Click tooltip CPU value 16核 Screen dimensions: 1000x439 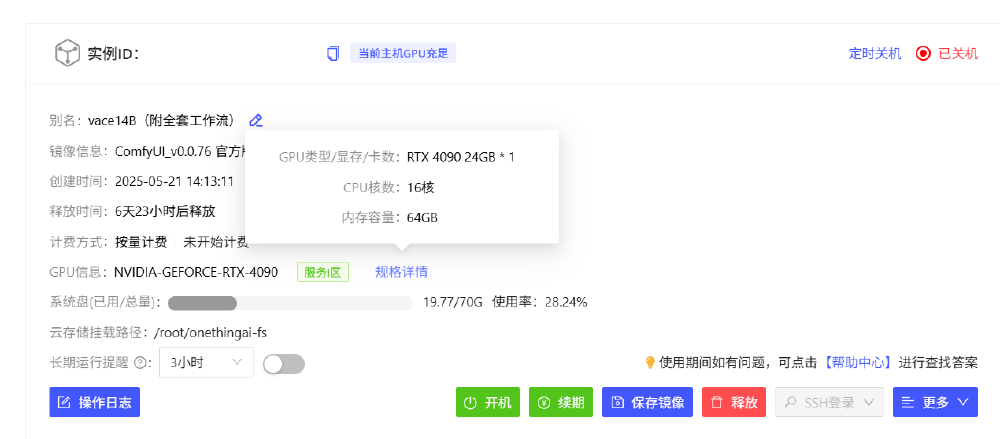pos(421,188)
